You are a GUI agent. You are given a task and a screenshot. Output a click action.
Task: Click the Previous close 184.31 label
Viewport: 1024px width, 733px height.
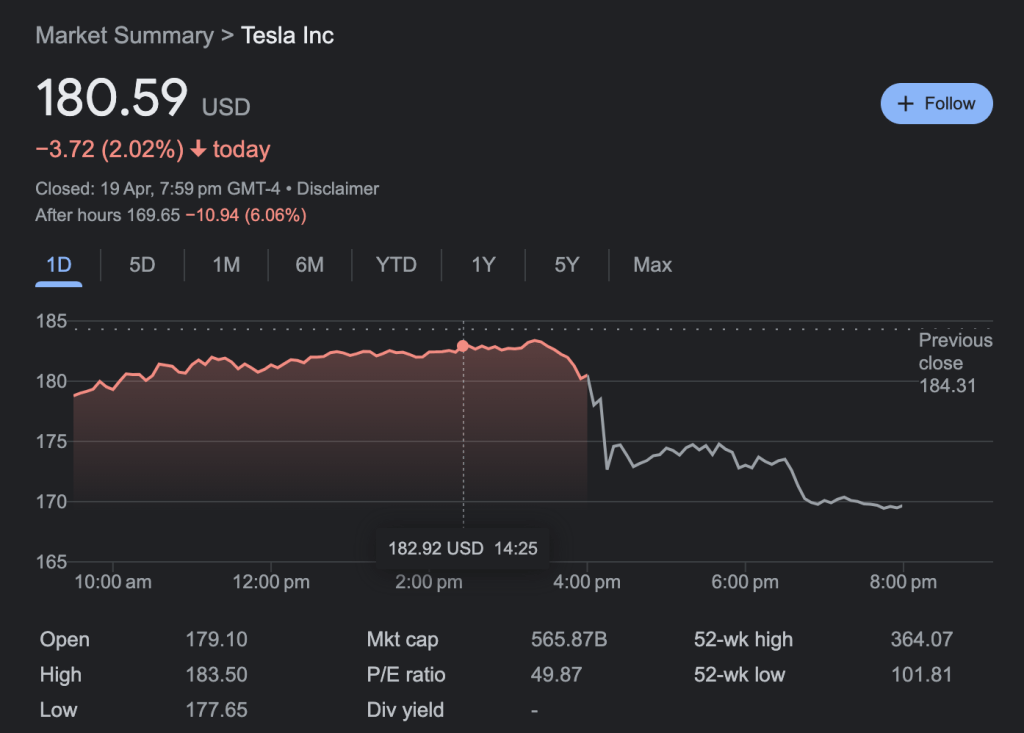pyautogui.click(x=955, y=363)
